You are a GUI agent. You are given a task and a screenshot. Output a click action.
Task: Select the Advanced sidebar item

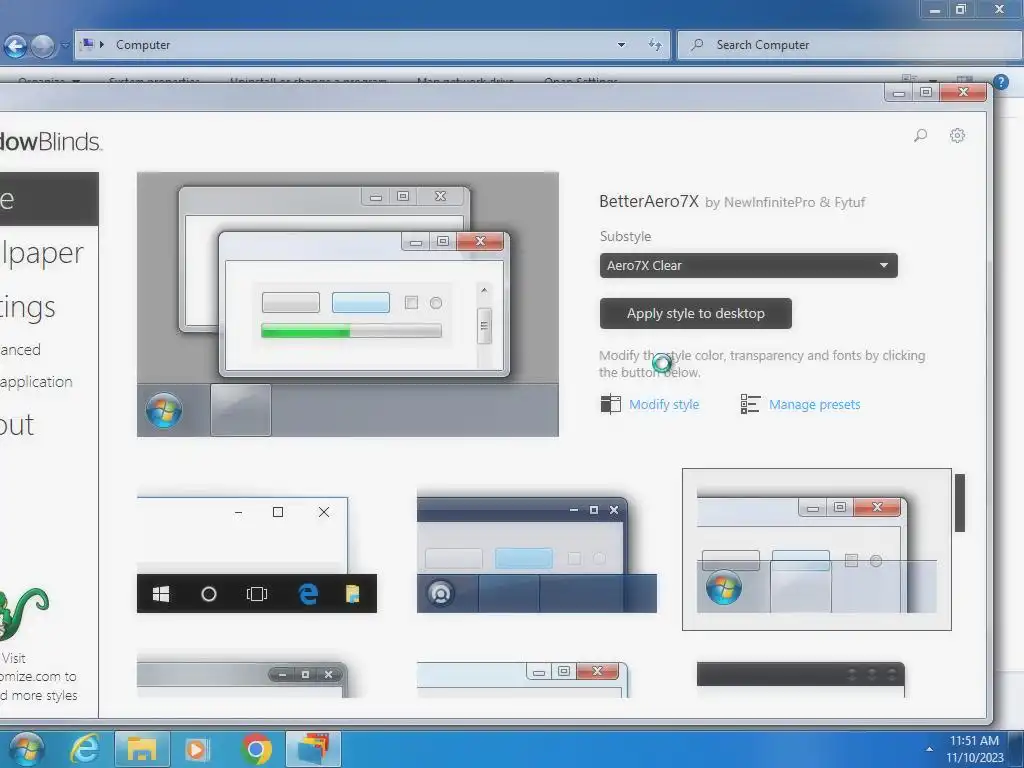pyautogui.click(x=20, y=349)
